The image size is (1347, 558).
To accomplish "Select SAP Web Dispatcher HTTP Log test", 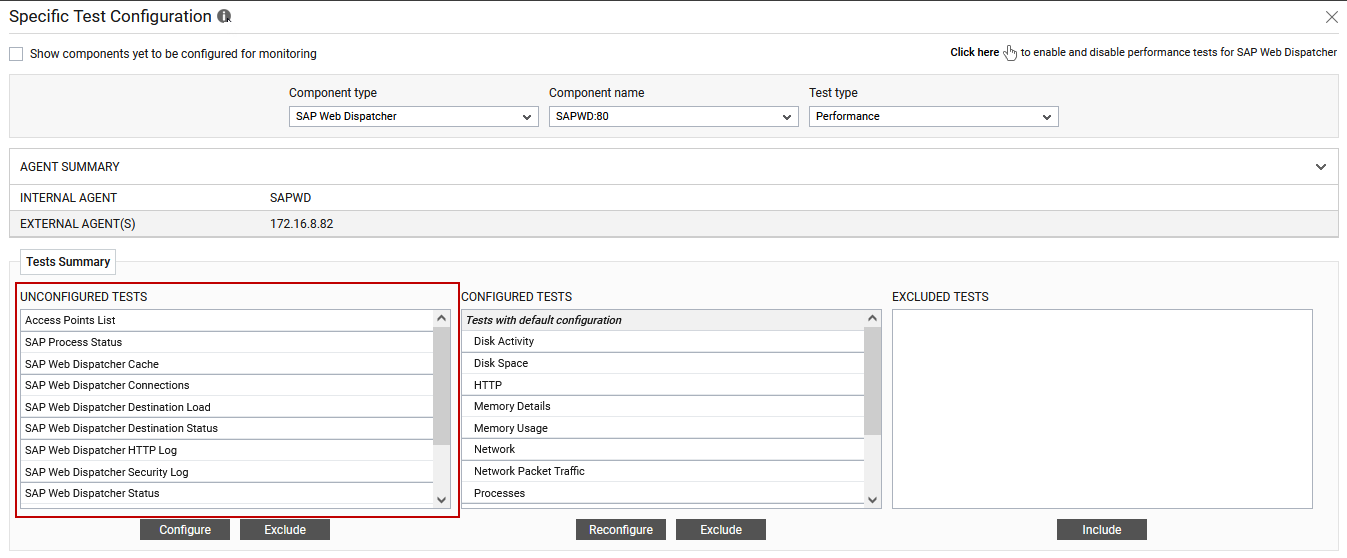I will (x=226, y=450).
